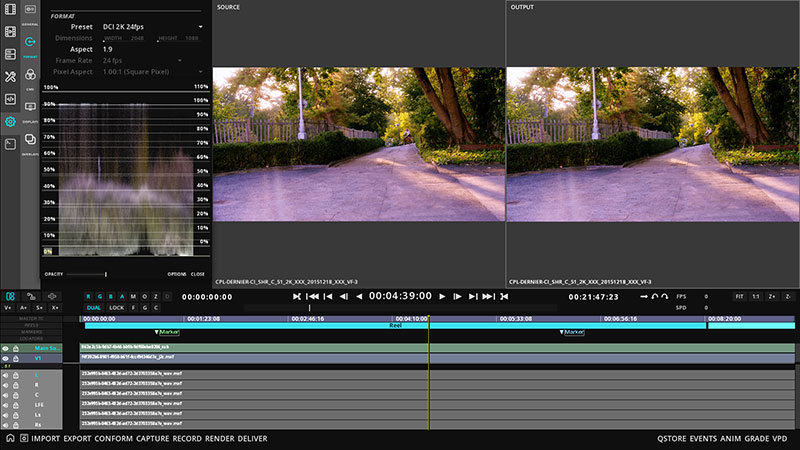Viewport: 800px width, 450px height.
Task: Click the FIT zoom button
Action: click(x=739, y=296)
